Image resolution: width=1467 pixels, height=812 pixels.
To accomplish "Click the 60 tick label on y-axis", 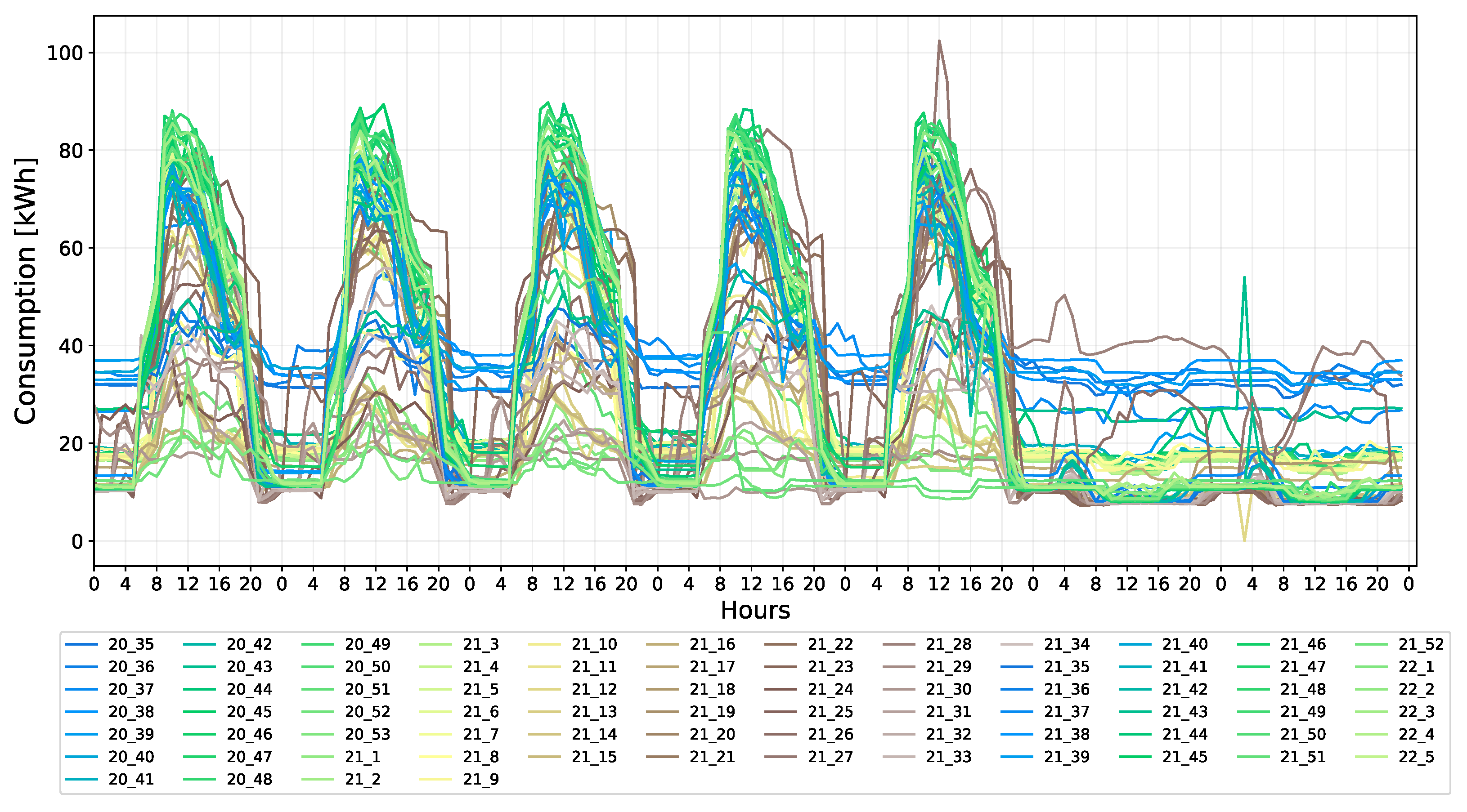I will [x=71, y=249].
